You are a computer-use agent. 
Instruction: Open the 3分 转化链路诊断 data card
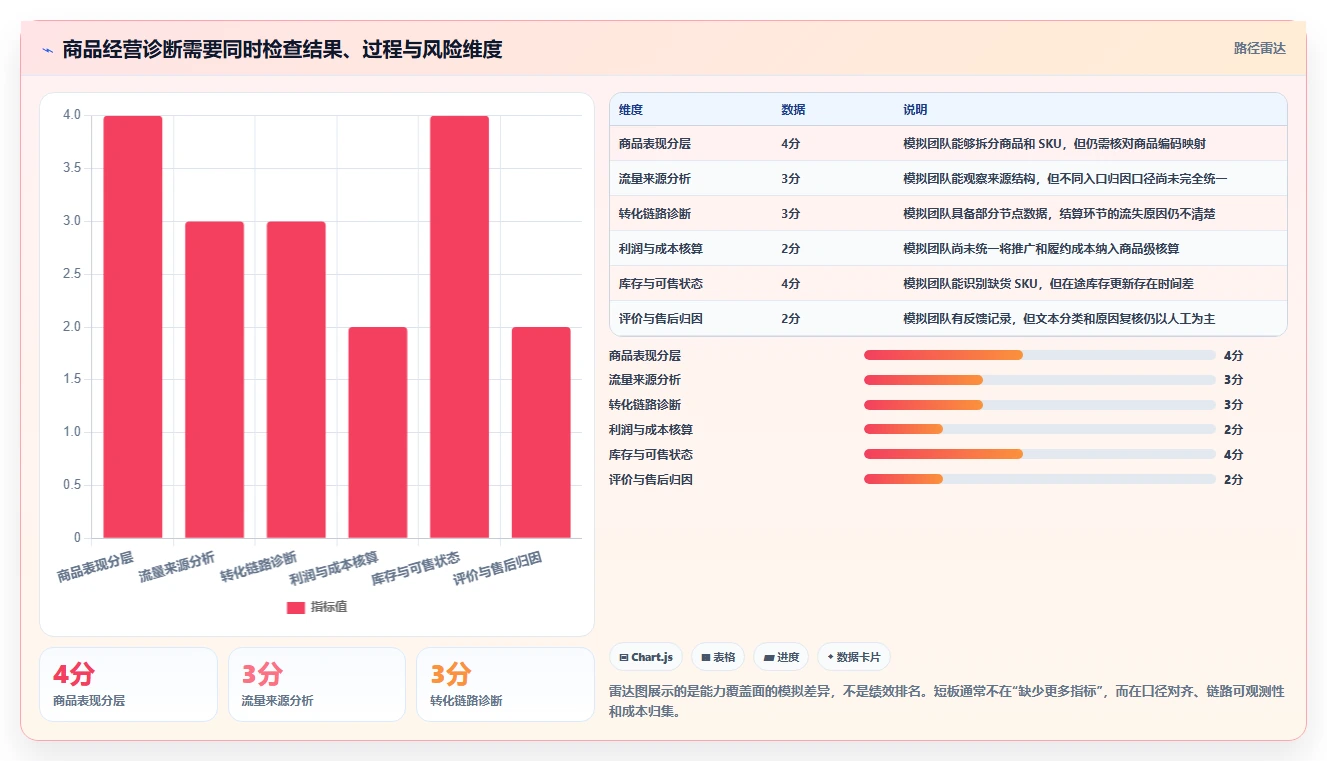pos(505,684)
